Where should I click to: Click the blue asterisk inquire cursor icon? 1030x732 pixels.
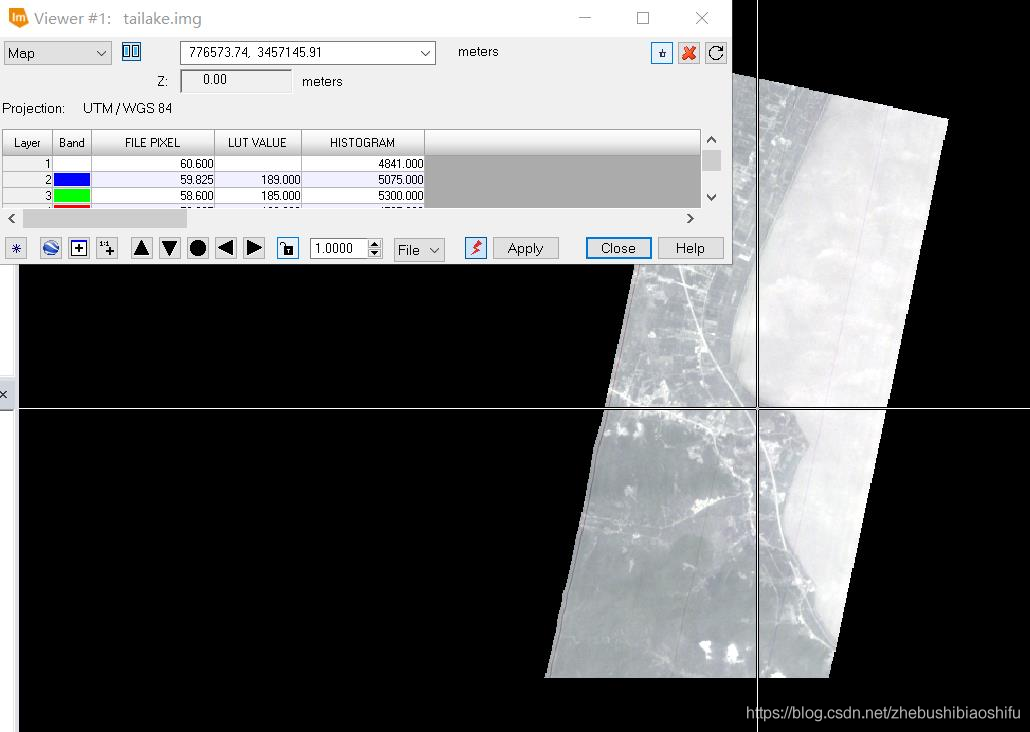pos(16,248)
